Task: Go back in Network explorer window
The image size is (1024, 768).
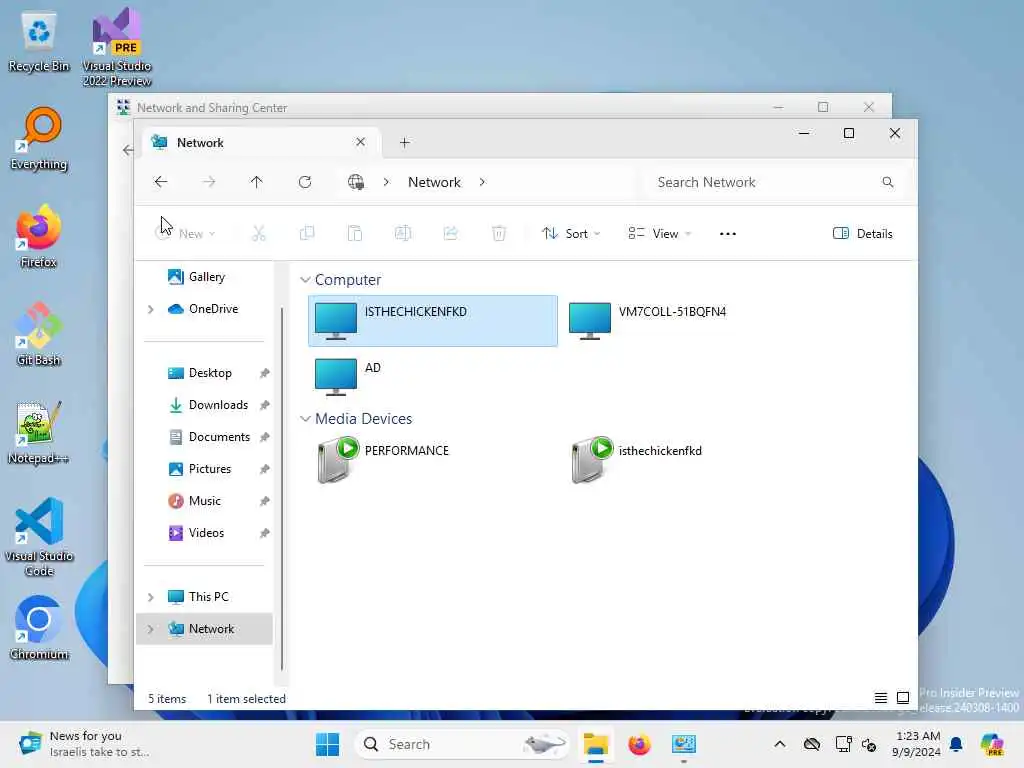Action: [161, 182]
